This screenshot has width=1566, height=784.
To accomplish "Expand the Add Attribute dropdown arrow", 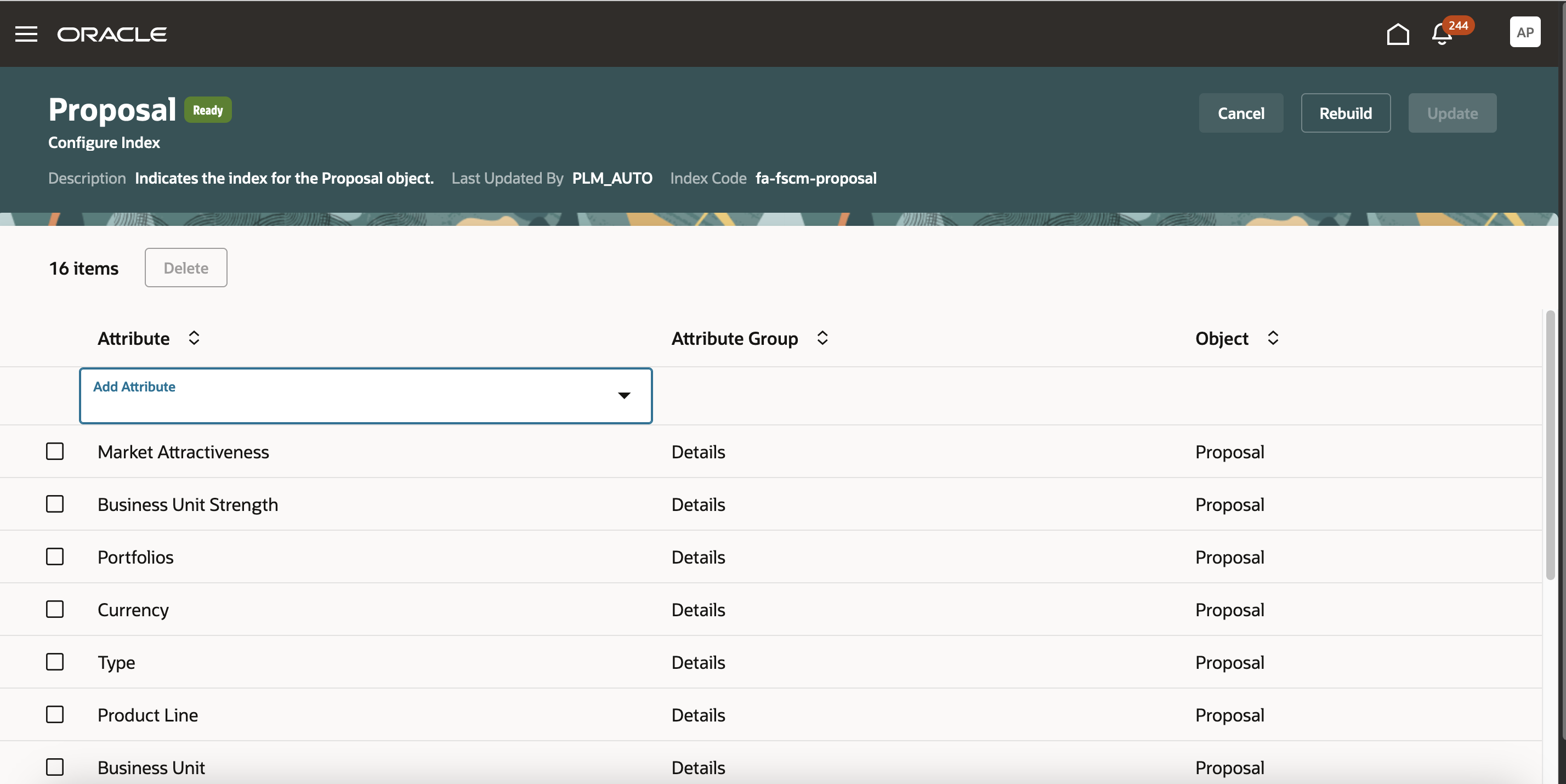I will coord(624,396).
